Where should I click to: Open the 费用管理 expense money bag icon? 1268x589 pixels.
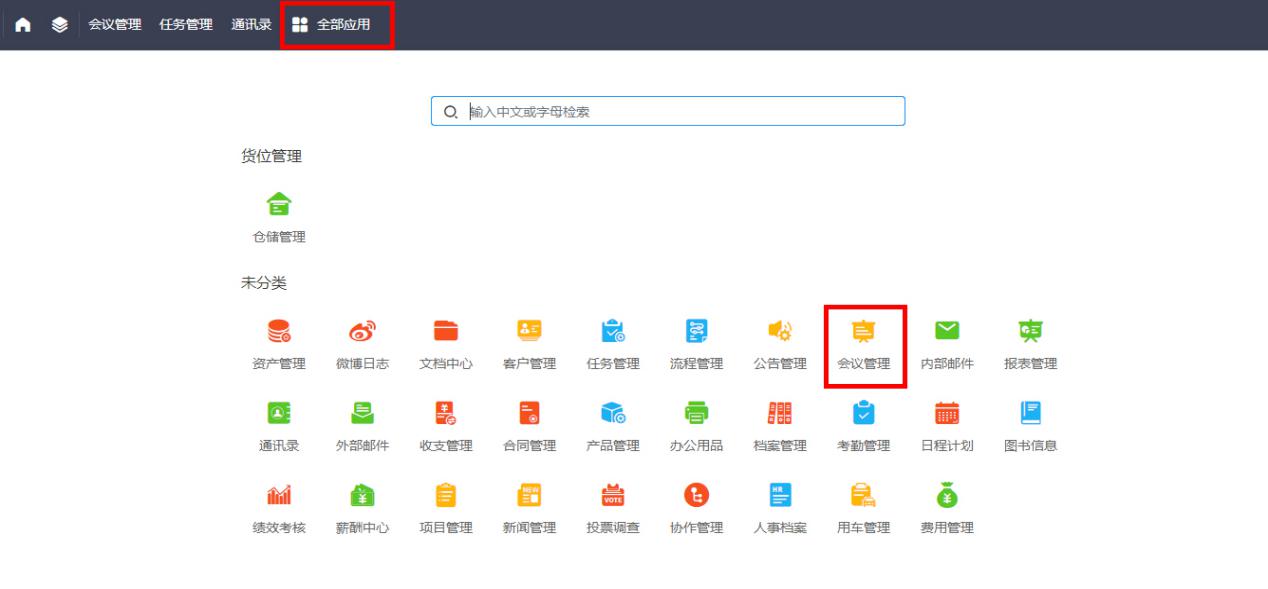(x=946, y=496)
